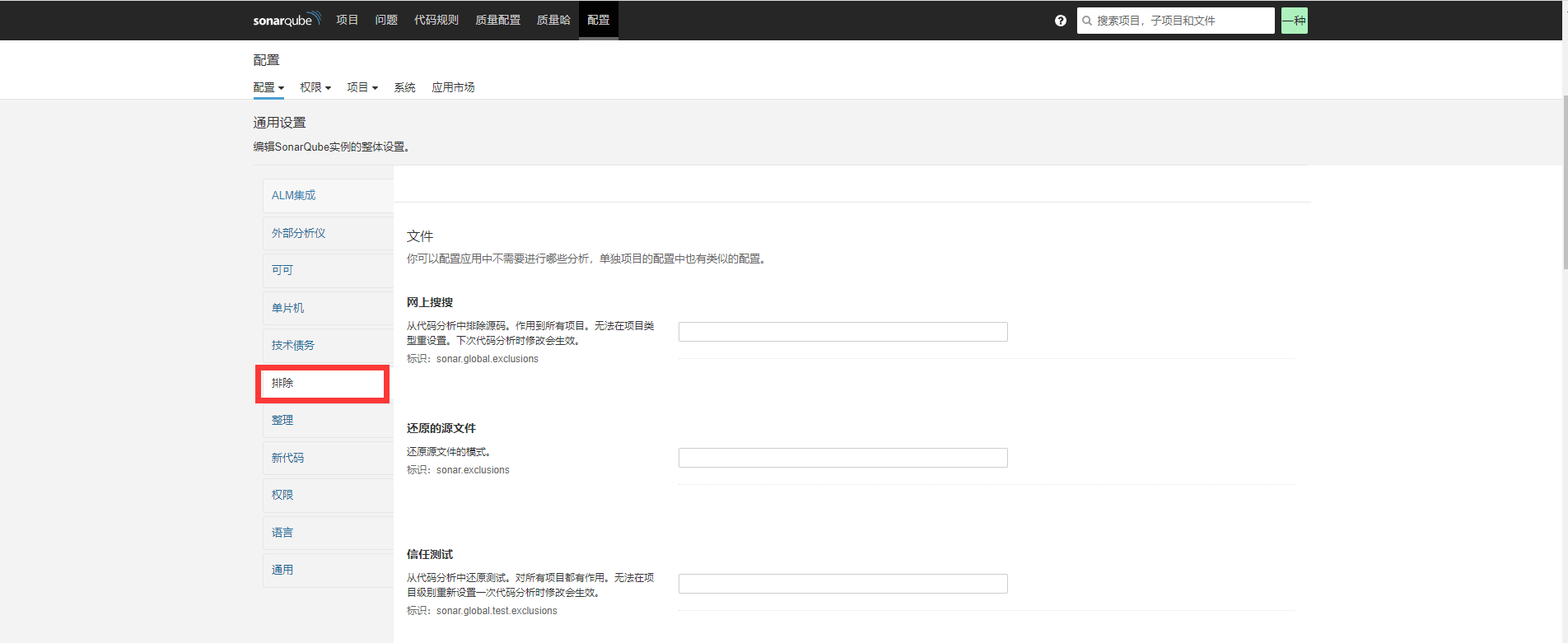Open the 系统 submenu link
The width and height of the screenshot is (1568, 643).
[404, 87]
